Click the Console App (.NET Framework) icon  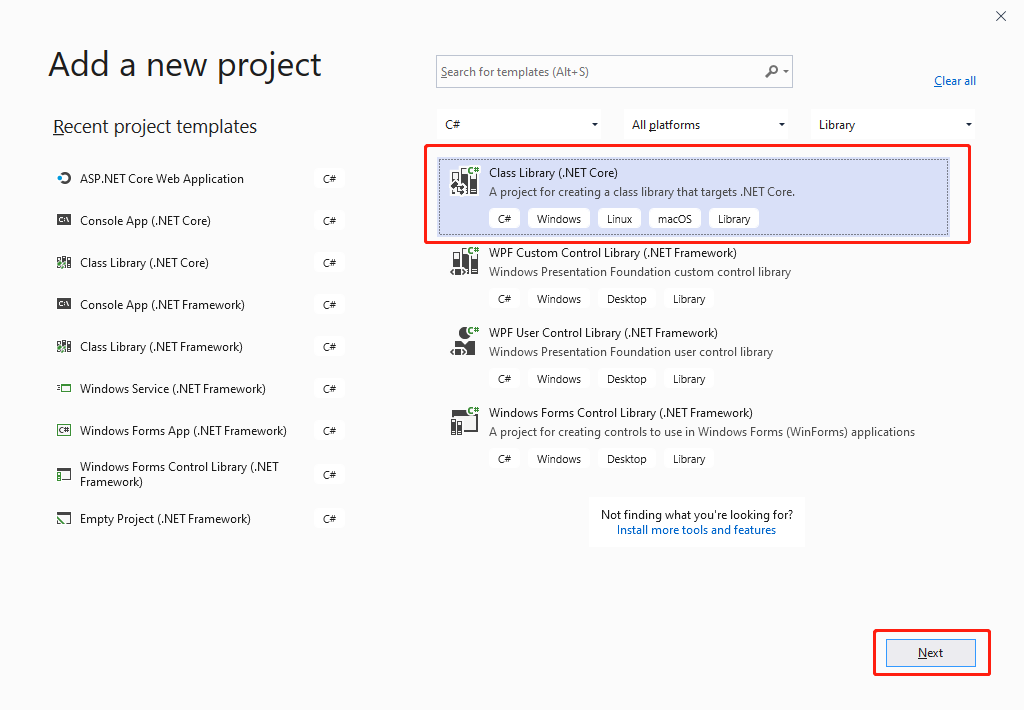tap(64, 304)
